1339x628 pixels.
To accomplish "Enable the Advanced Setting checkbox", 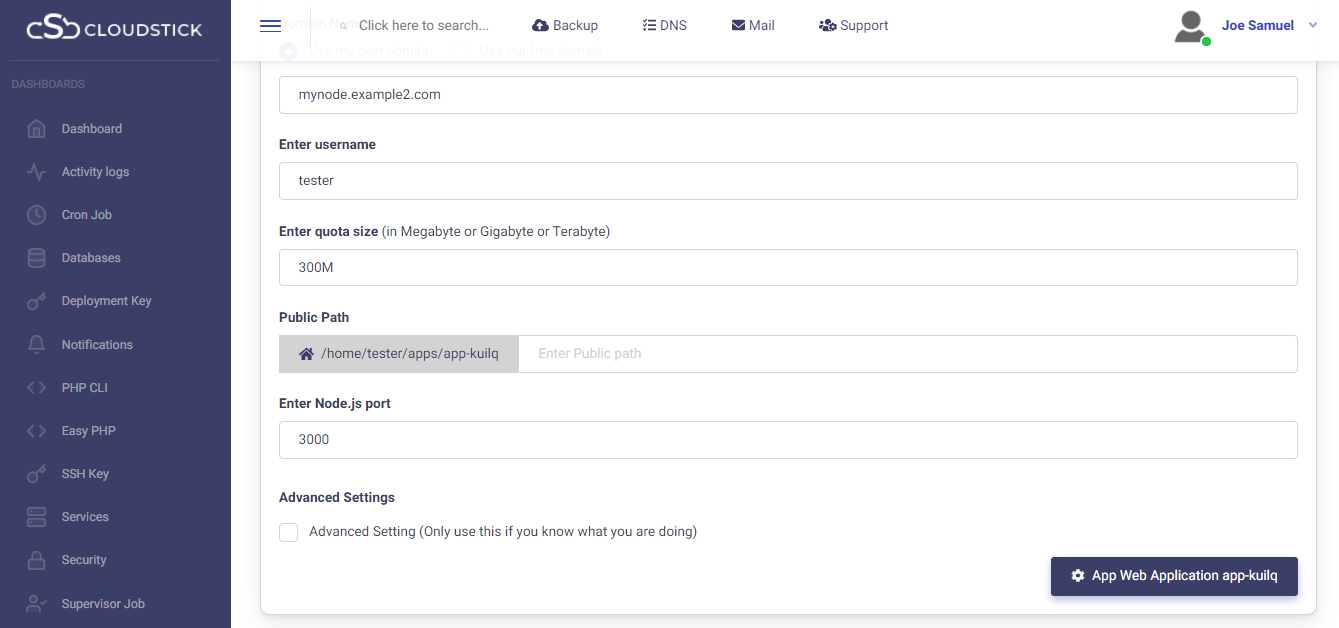I will click(x=289, y=532).
